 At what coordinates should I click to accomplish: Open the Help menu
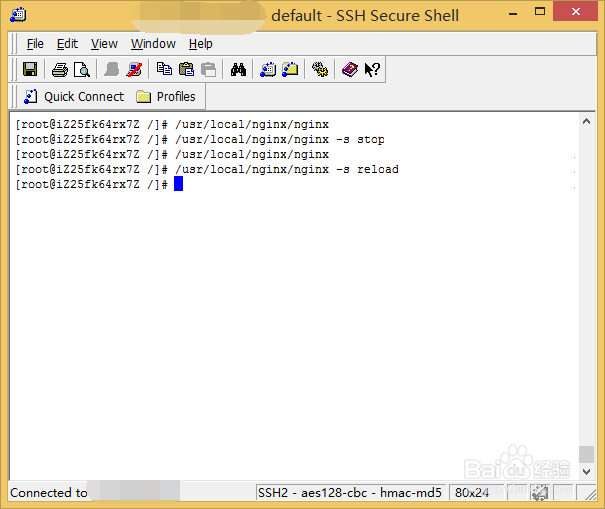point(201,44)
